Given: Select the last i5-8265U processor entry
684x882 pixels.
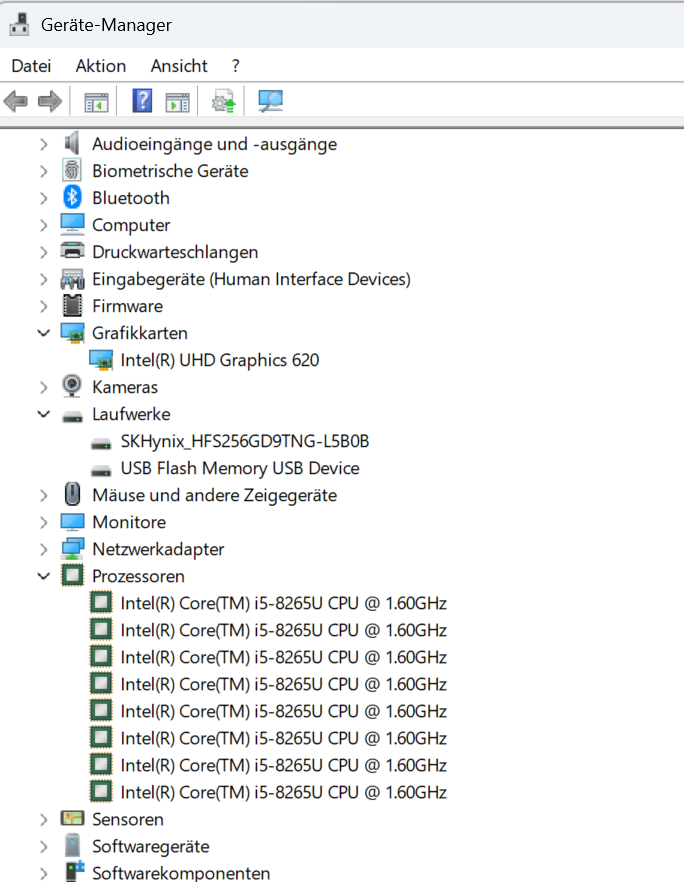Looking at the screenshot, I should 284,792.
